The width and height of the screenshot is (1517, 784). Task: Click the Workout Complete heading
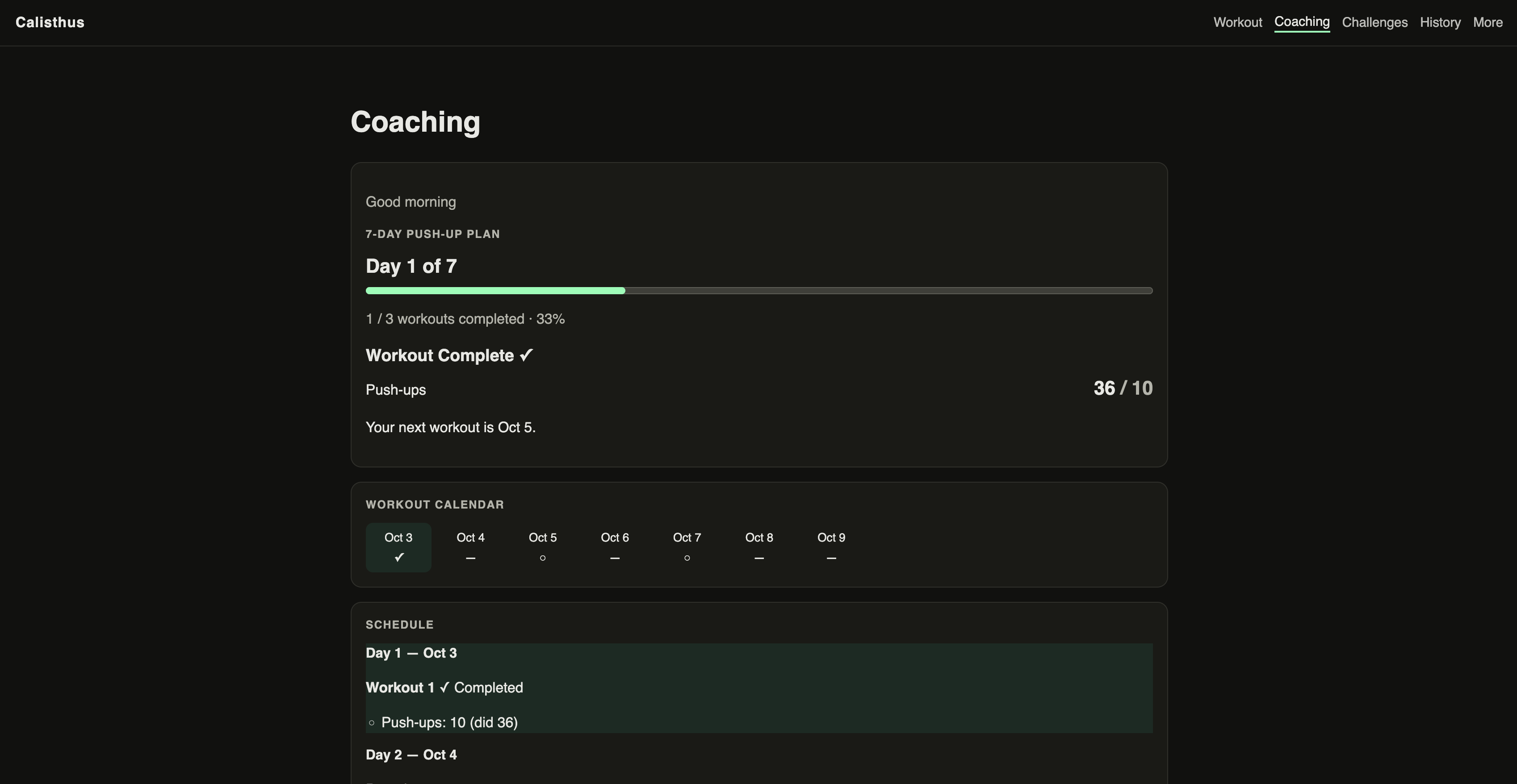click(x=449, y=355)
